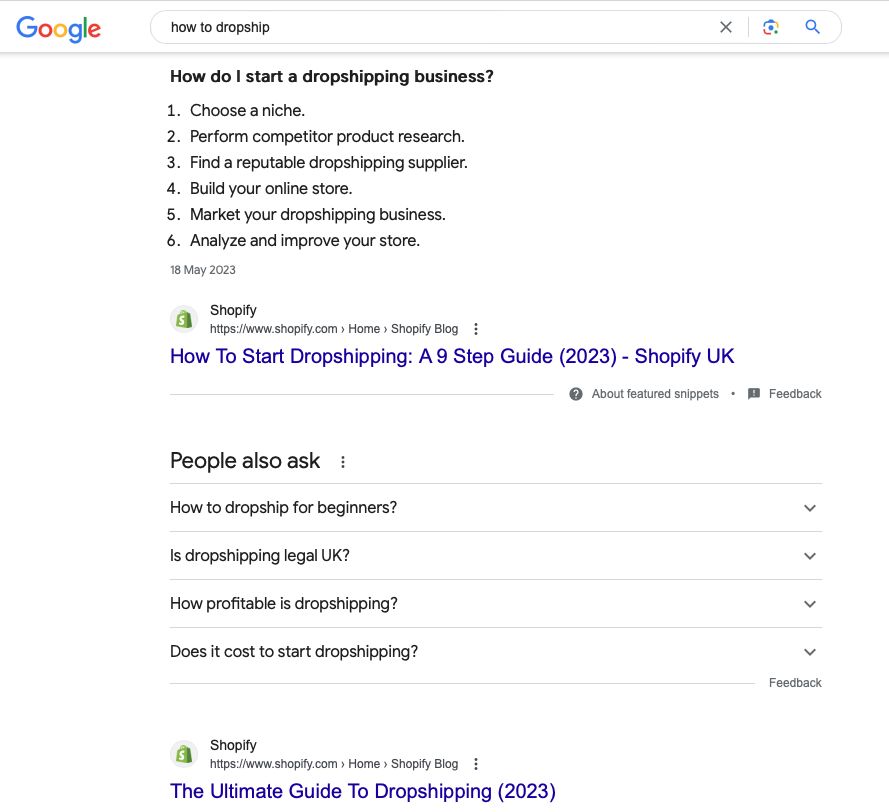Open Google Lens image search
Image resolution: width=889 pixels, height=812 pixels.
point(770,28)
